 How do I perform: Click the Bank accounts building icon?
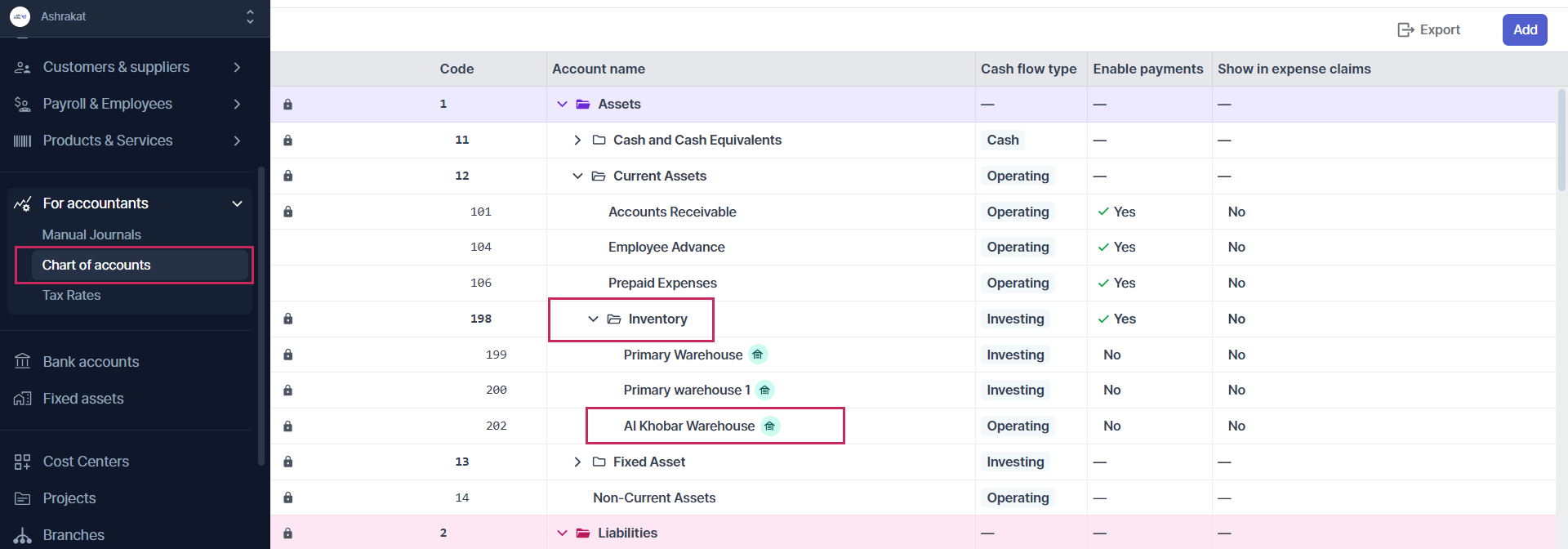pyautogui.click(x=23, y=361)
